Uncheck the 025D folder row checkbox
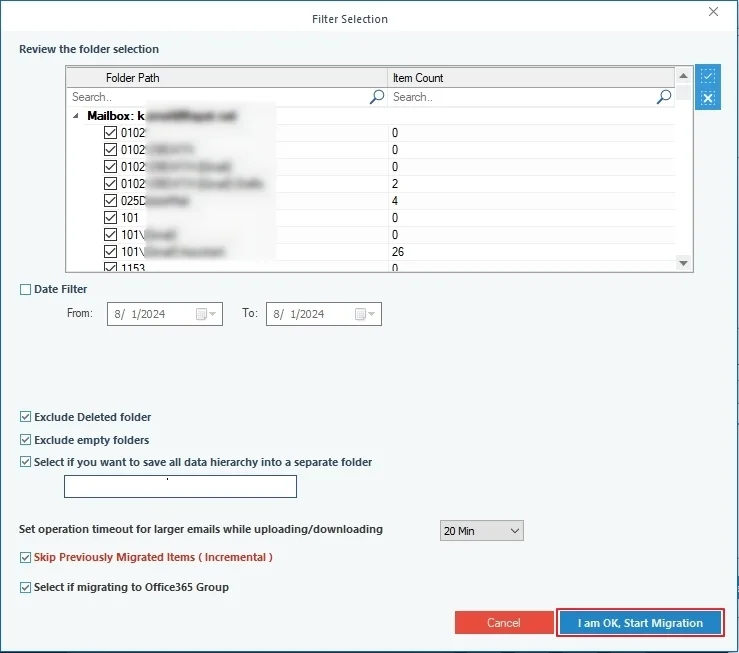The width and height of the screenshot is (739, 653). 110,201
